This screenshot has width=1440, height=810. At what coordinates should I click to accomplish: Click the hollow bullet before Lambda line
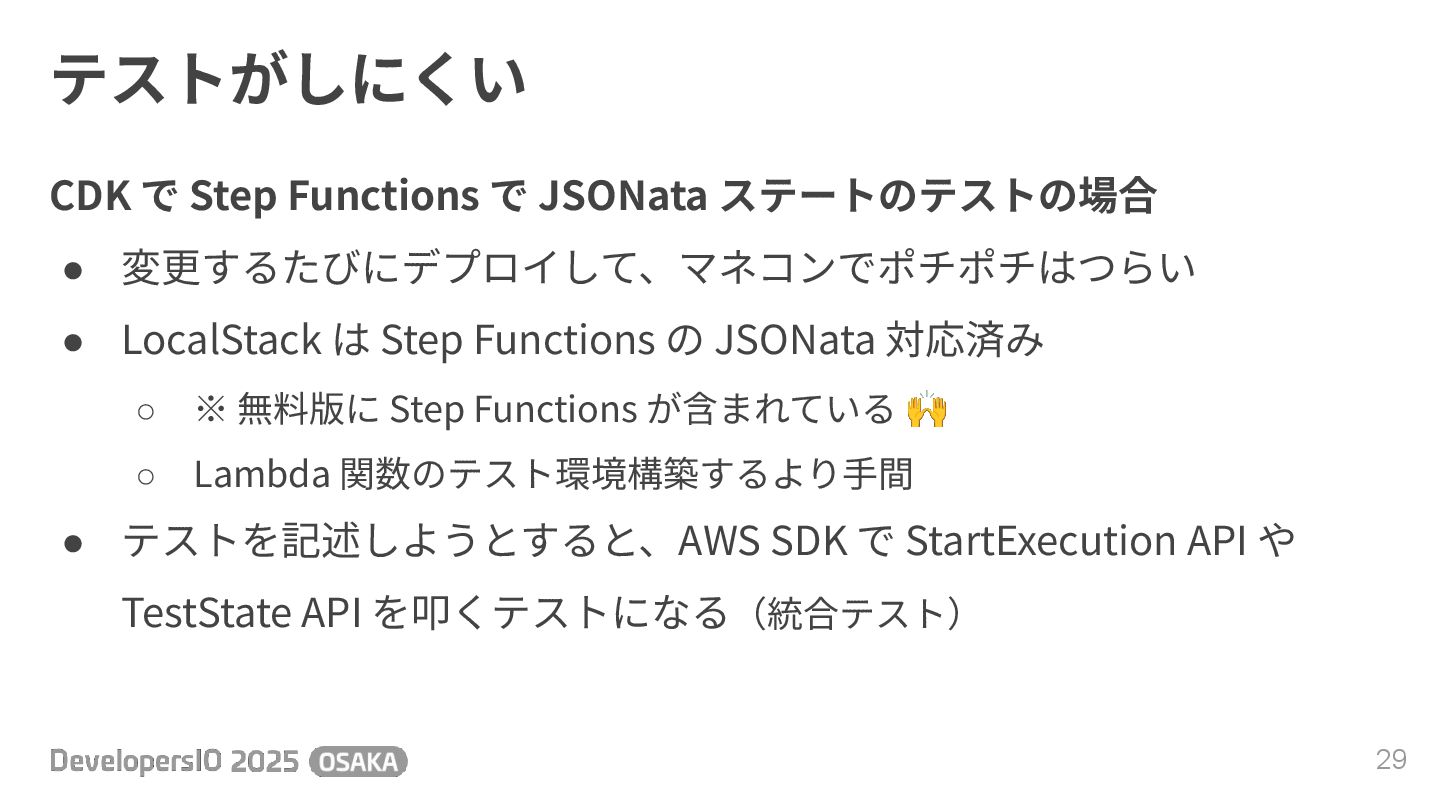pos(145,476)
